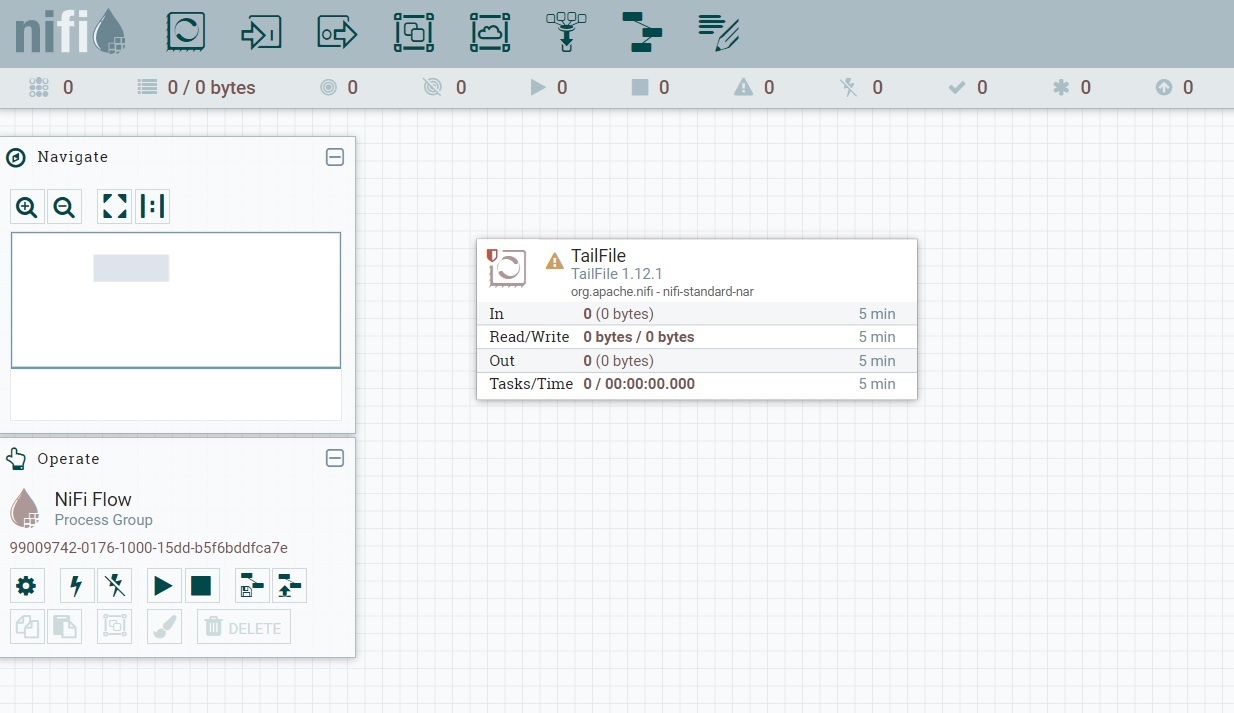Click the Operate panel title
The width and height of the screenshot is (1234, 713).
point(68,459)
